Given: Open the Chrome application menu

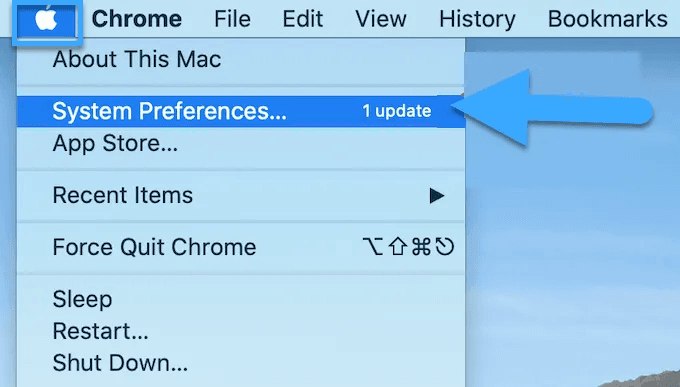Looking at the screenshot, I should [137, 19].
